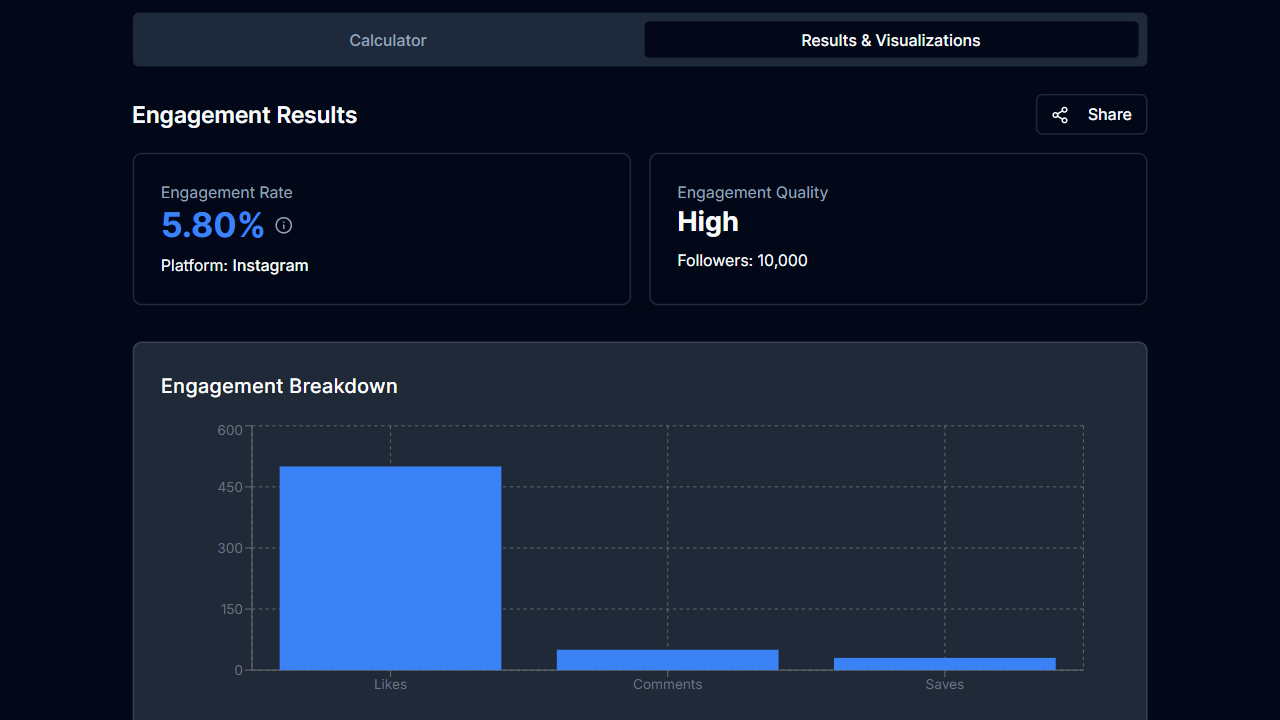The height and width of the screenshot is (720, 1280).
Task: Click the Likes bar in chart
Action: 390,568
